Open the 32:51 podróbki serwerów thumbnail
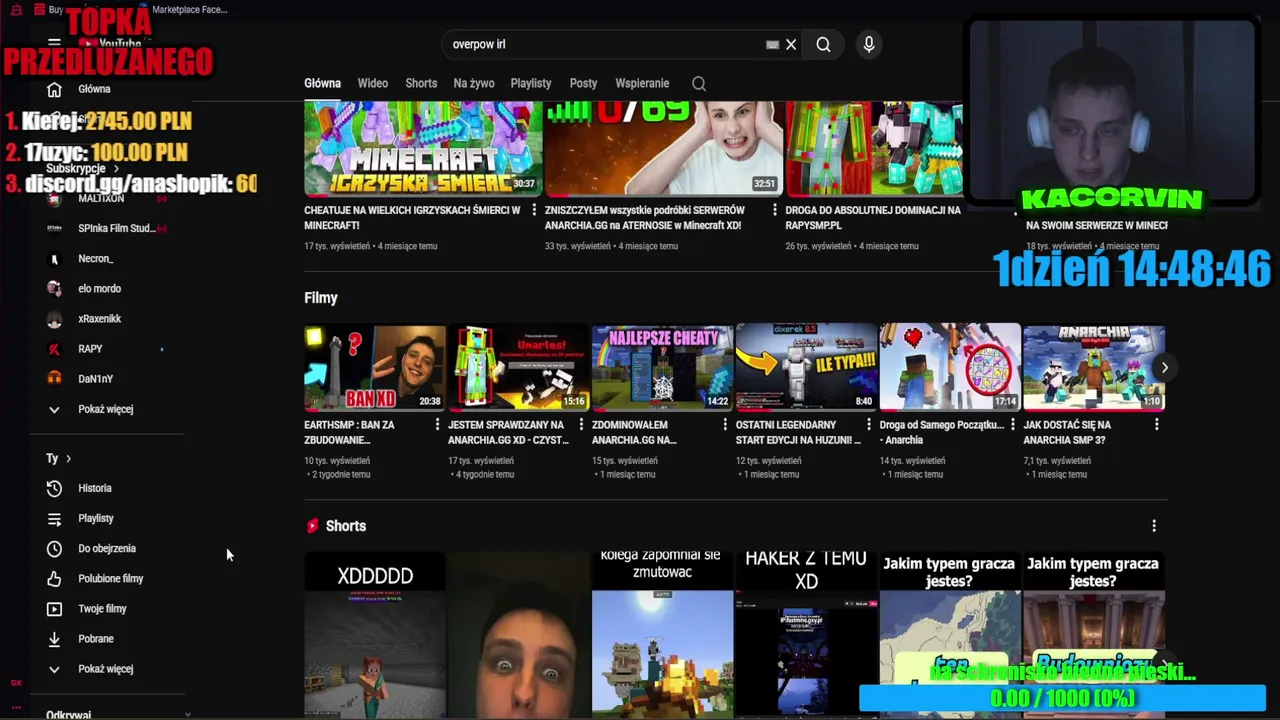Screen dimensions: 1280x720 tap(664, 147)
